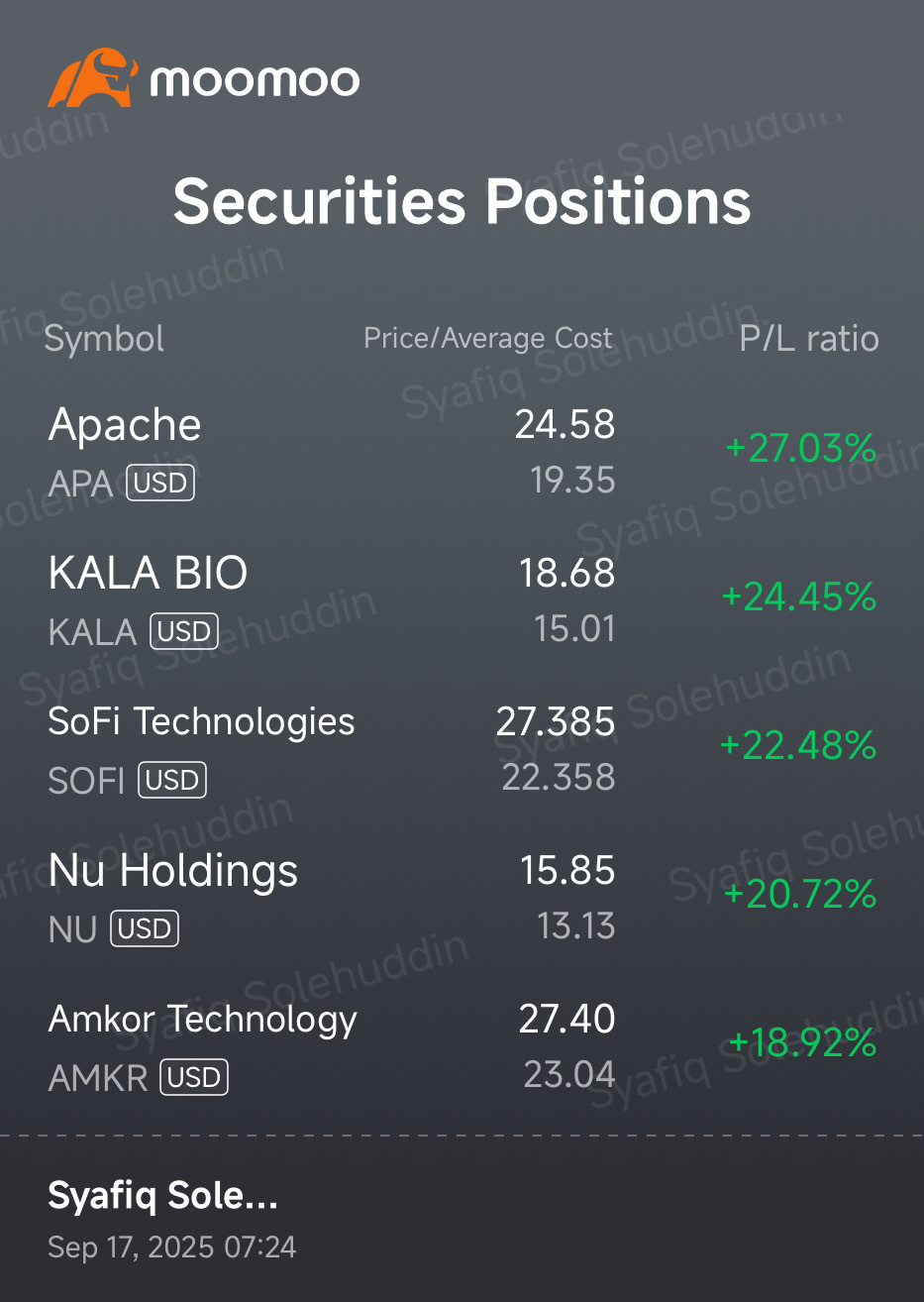Open the Amkor Technology position
924x1302 pixels.
462,1045
